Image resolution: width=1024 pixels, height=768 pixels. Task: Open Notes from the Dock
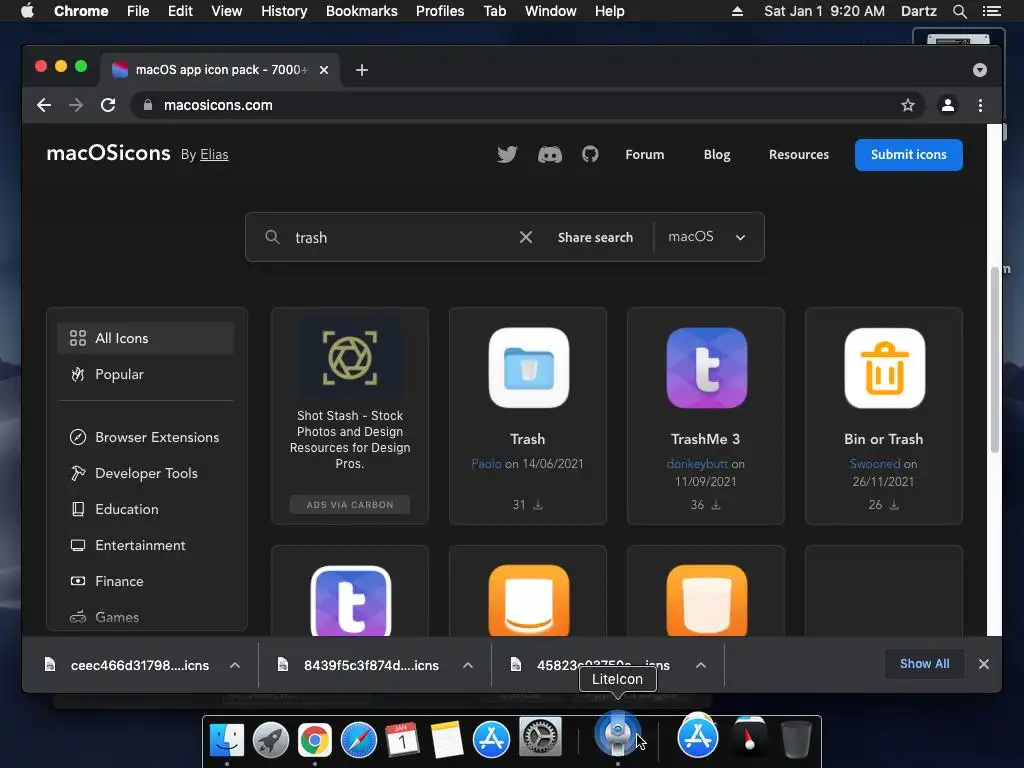coord(447,739)
